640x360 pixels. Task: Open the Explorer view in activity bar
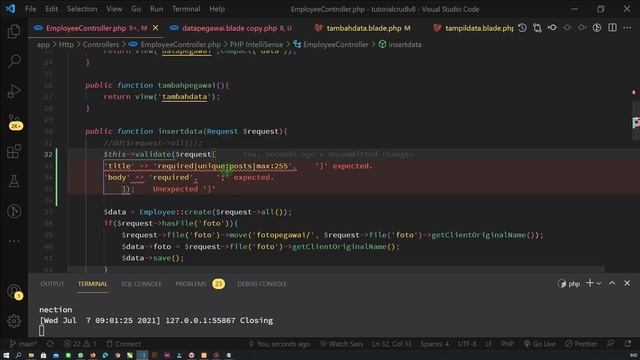tap(14, 32)
